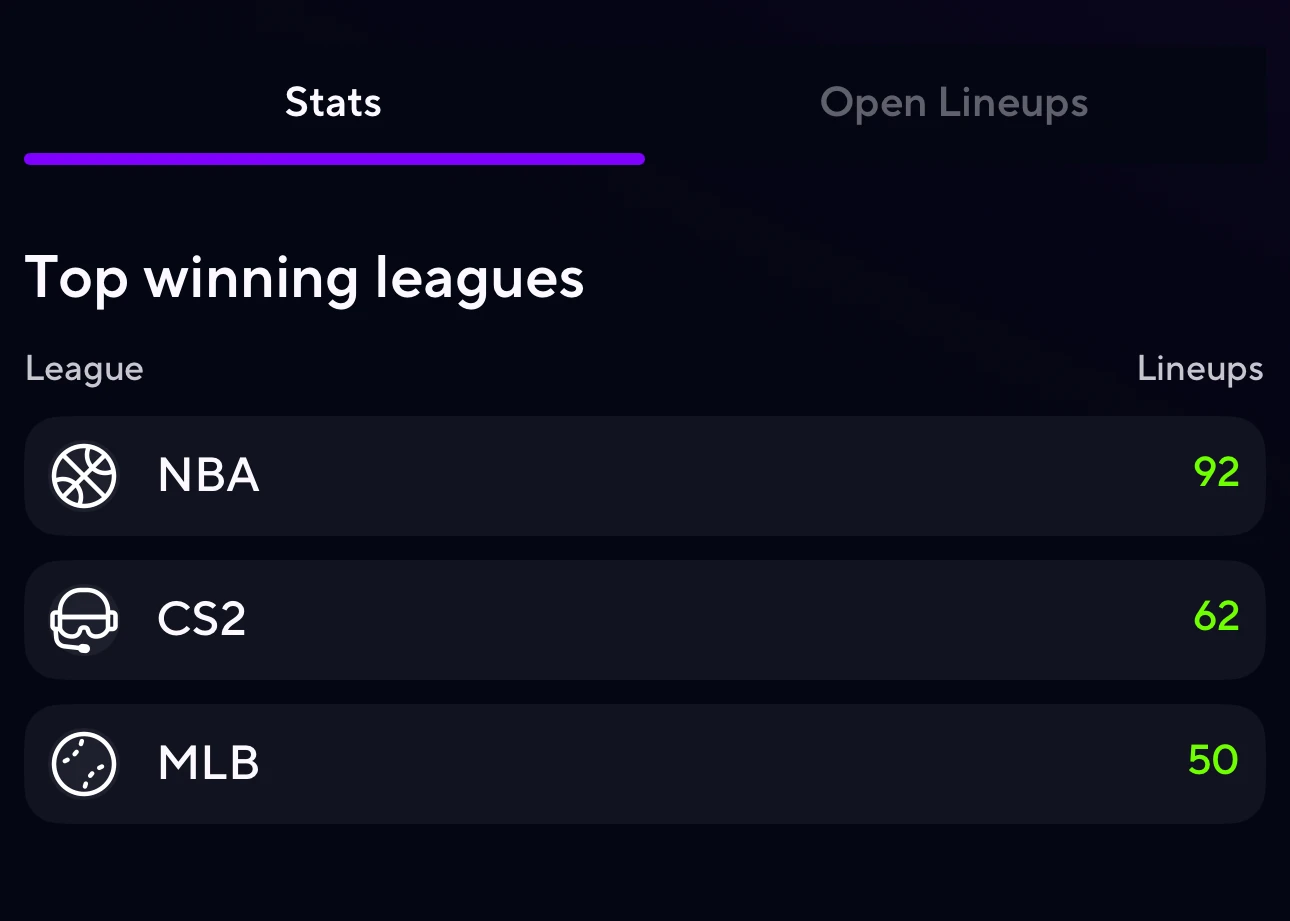
Task: Click the NBA basketball icon
Action: [84, 476]
